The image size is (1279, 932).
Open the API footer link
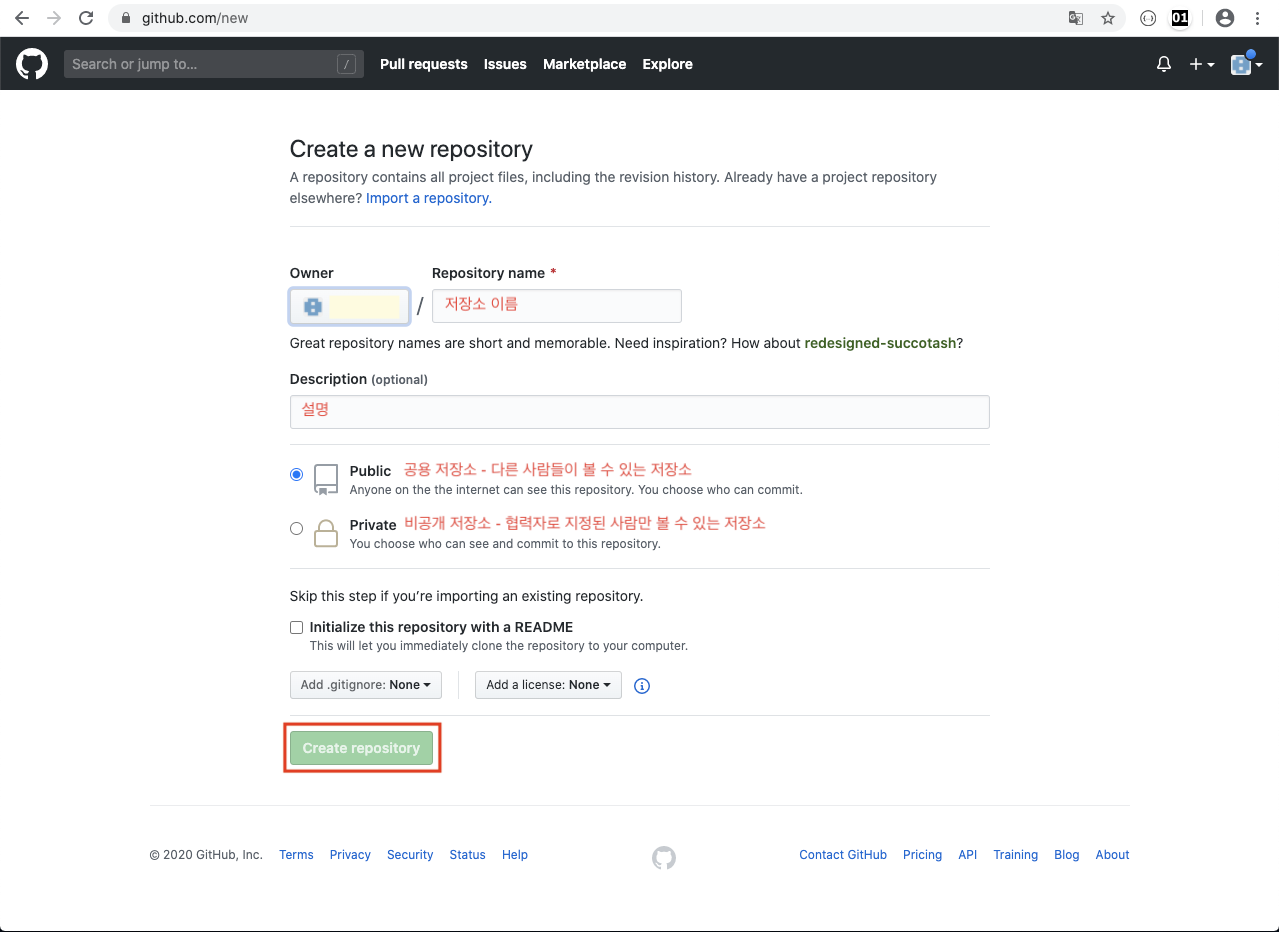click(x=967, y=855)
